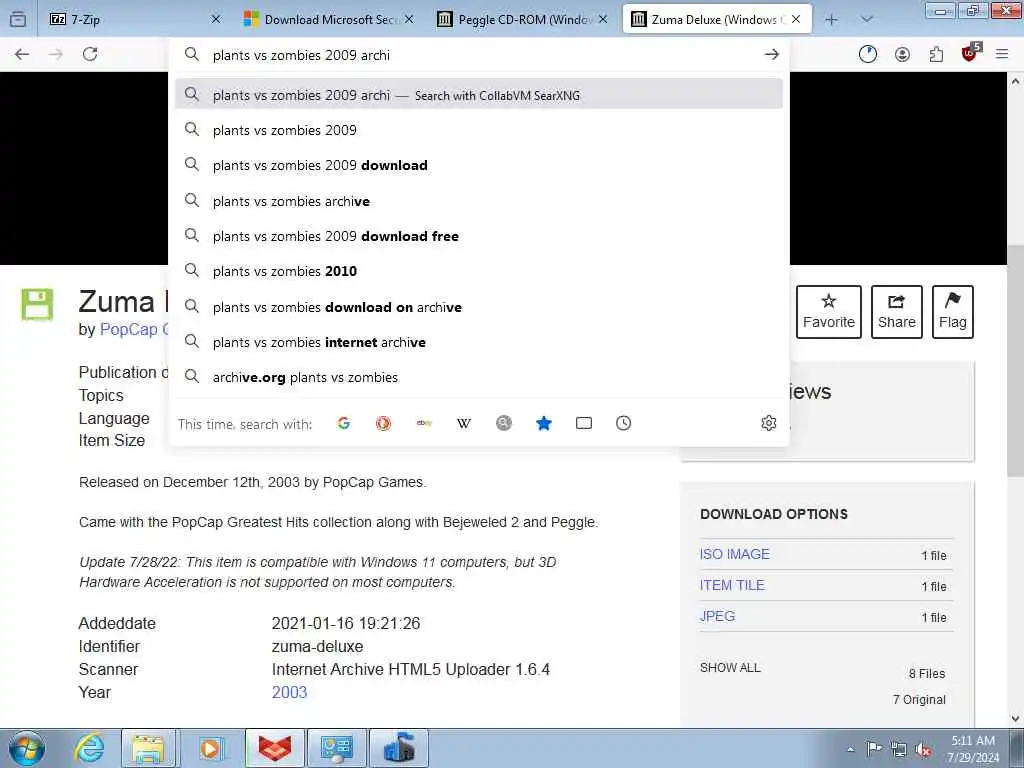
Task: Open the Firefox View button
Action: (x=18, y=19)
